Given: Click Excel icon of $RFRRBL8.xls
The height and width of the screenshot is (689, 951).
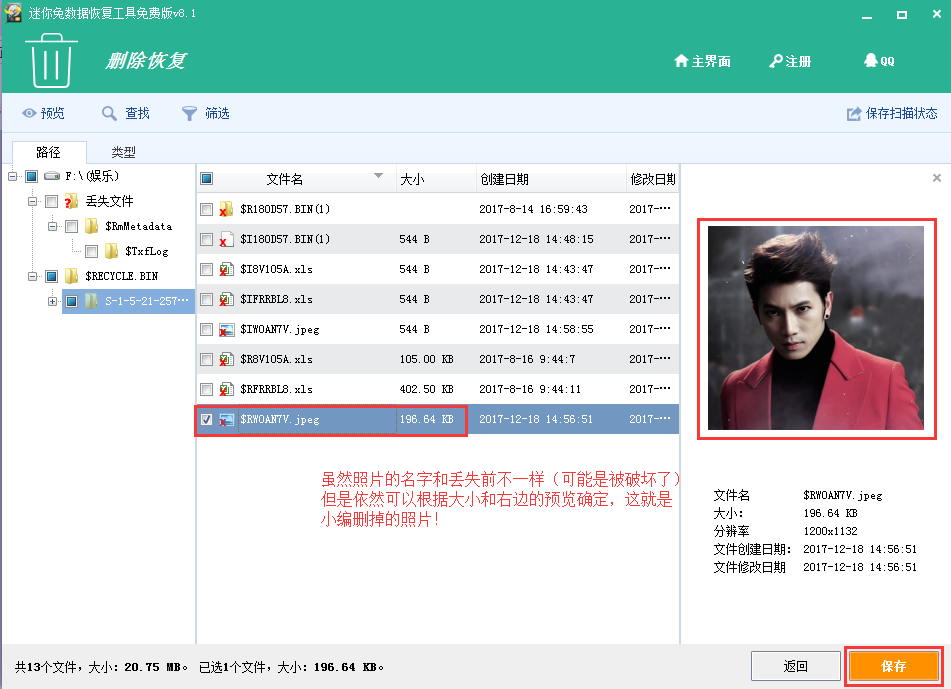Looking at the screenshot, I should pos(226,389).
